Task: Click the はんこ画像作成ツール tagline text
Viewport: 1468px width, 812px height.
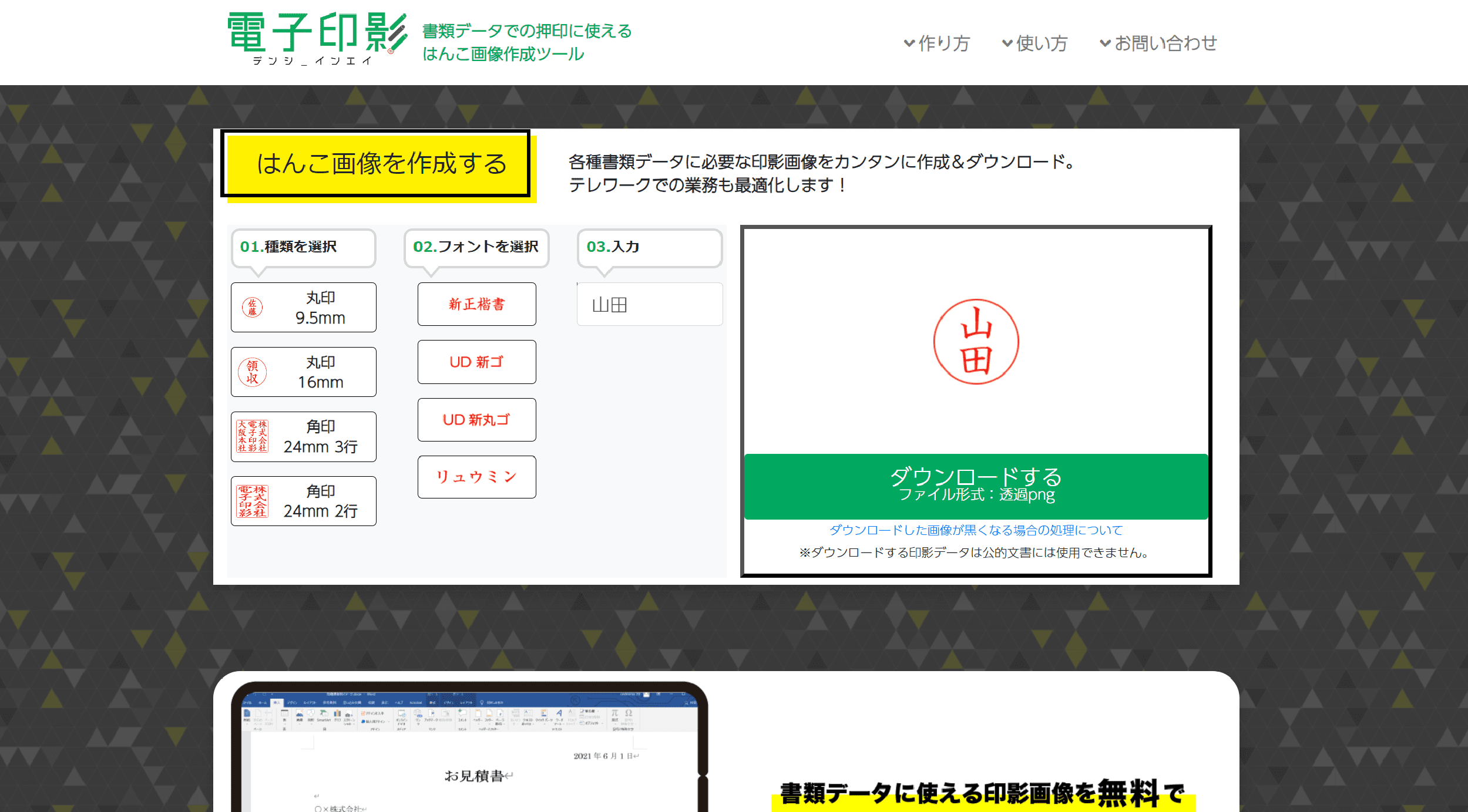Action: click(503, 54)
